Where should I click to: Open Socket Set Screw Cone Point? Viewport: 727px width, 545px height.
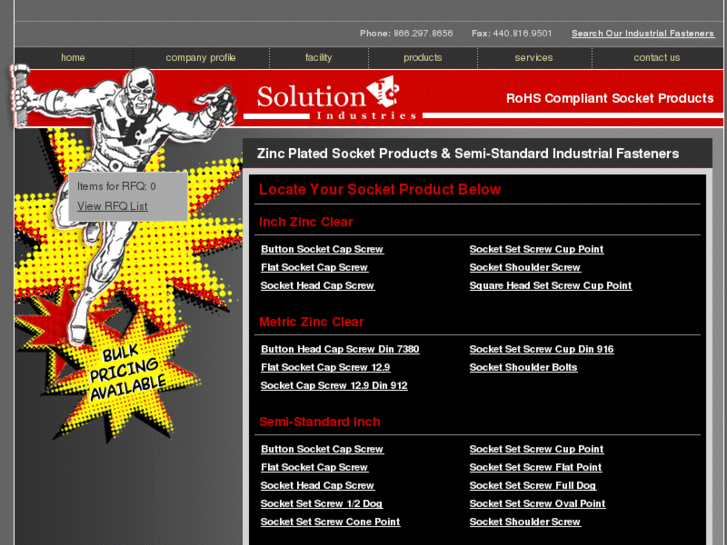pos(330,522)
